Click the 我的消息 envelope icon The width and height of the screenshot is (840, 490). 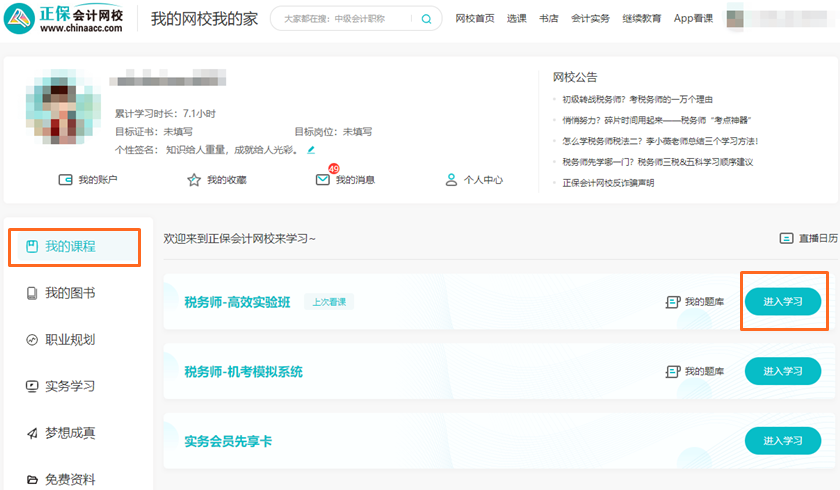coord(322,180)
